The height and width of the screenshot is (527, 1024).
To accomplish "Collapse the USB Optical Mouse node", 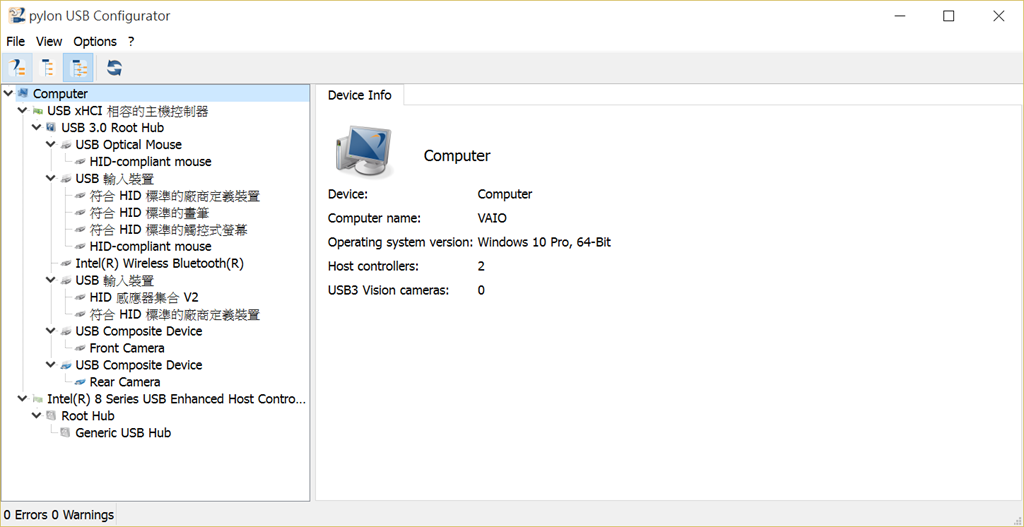I will point(51,144).
